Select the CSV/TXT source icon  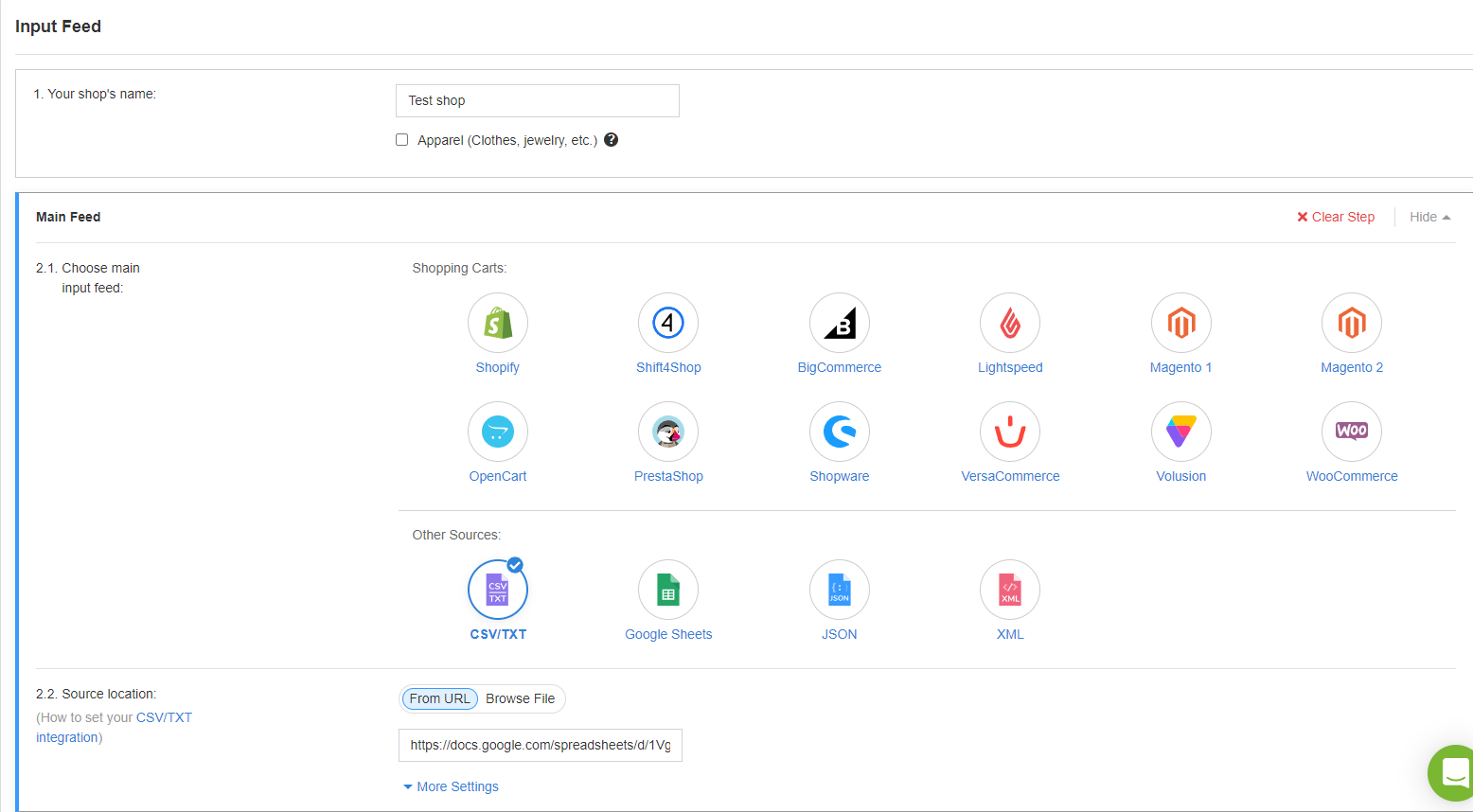pos(498,590)
